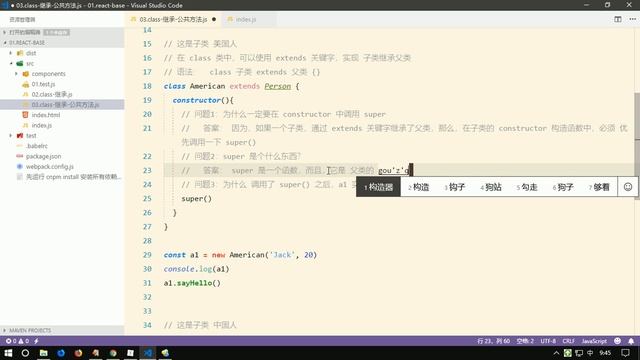Open webpack.config.js in the explorer
The height and width of the screenshot is (360, 640).
tap(49, 167)
